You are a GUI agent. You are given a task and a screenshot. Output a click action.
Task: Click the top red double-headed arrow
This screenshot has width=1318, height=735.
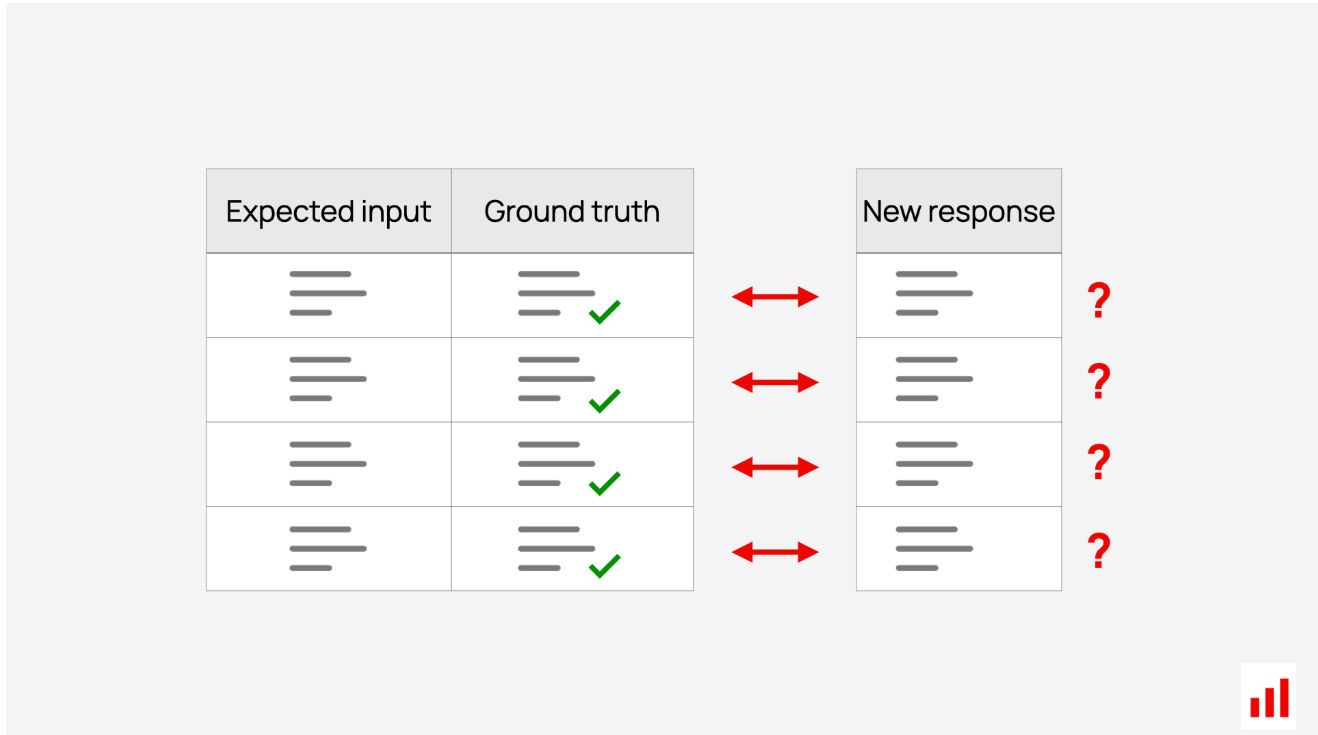775,296
